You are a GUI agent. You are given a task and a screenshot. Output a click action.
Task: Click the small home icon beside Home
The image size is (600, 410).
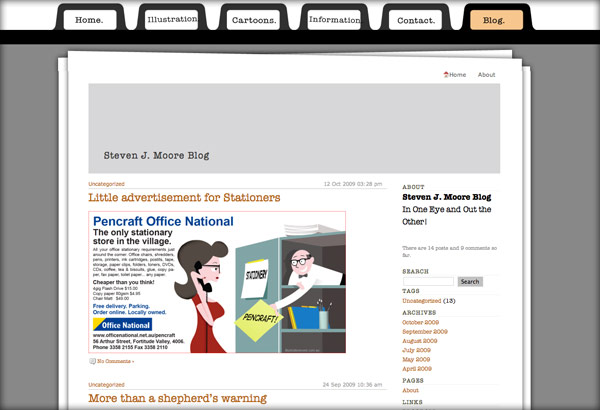click(x=446, y=74)
